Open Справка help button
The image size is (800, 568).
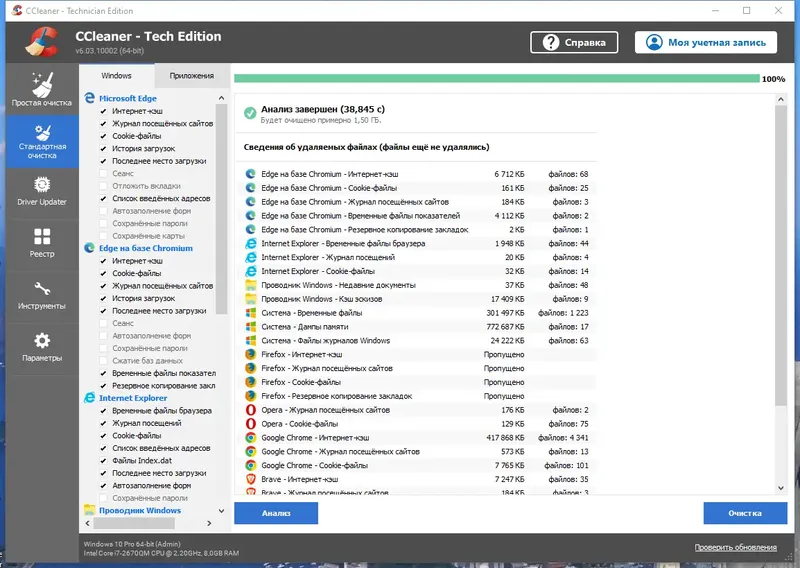click(x=574, y=42)
